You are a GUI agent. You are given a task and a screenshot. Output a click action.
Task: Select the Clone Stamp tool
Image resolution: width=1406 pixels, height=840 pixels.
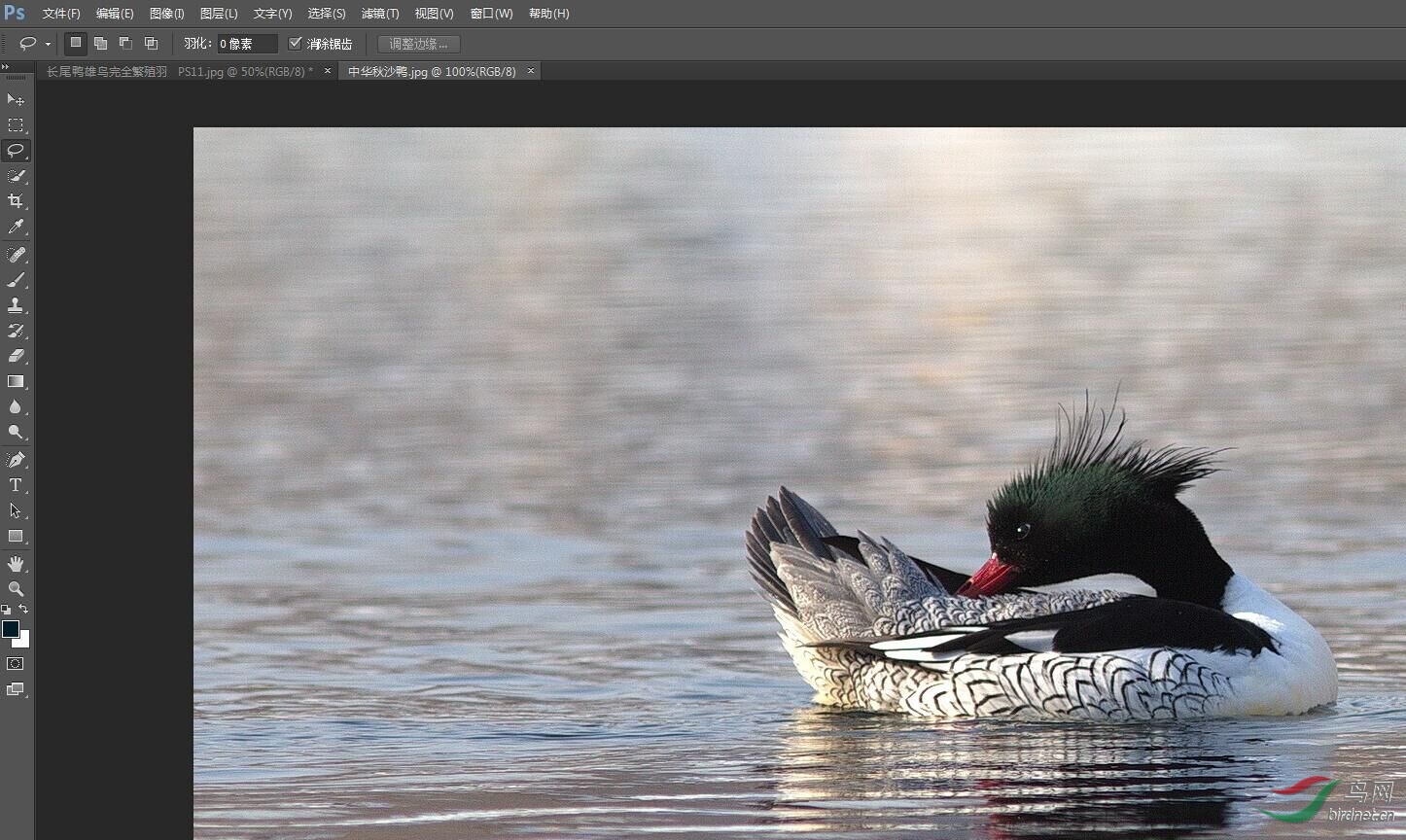[16, 305]
